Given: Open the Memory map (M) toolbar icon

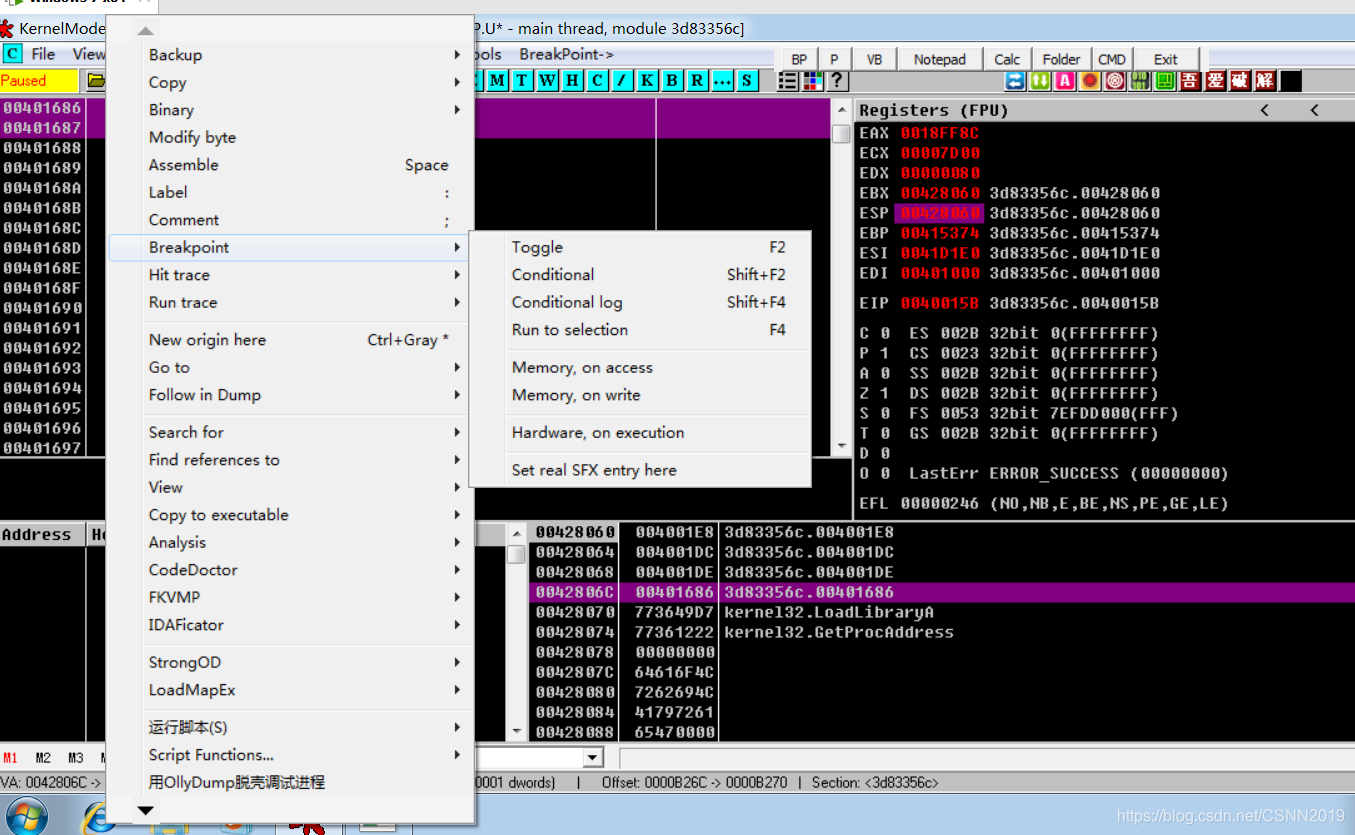Looking at the screenshot, I should (497, 81).
